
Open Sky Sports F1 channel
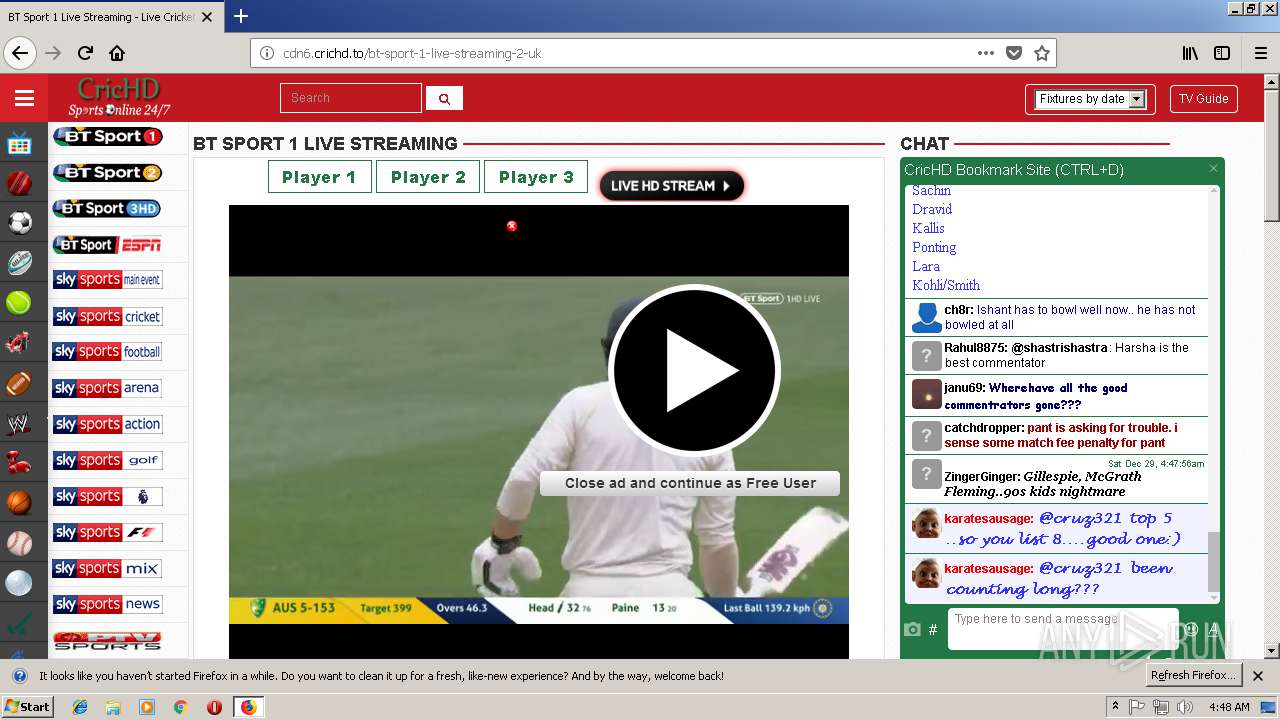107,532
